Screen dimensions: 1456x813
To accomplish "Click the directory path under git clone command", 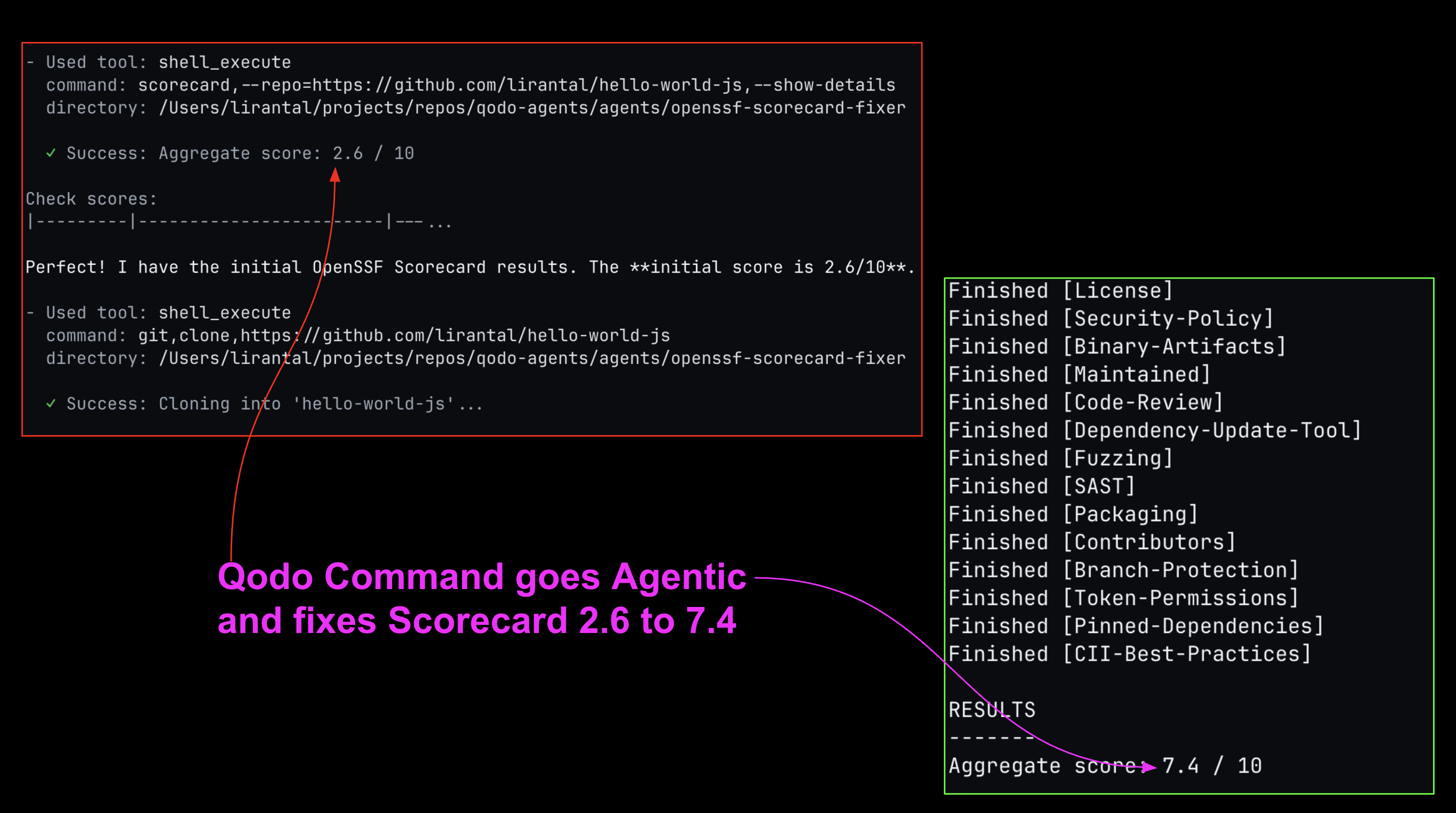I will point(475,358).
